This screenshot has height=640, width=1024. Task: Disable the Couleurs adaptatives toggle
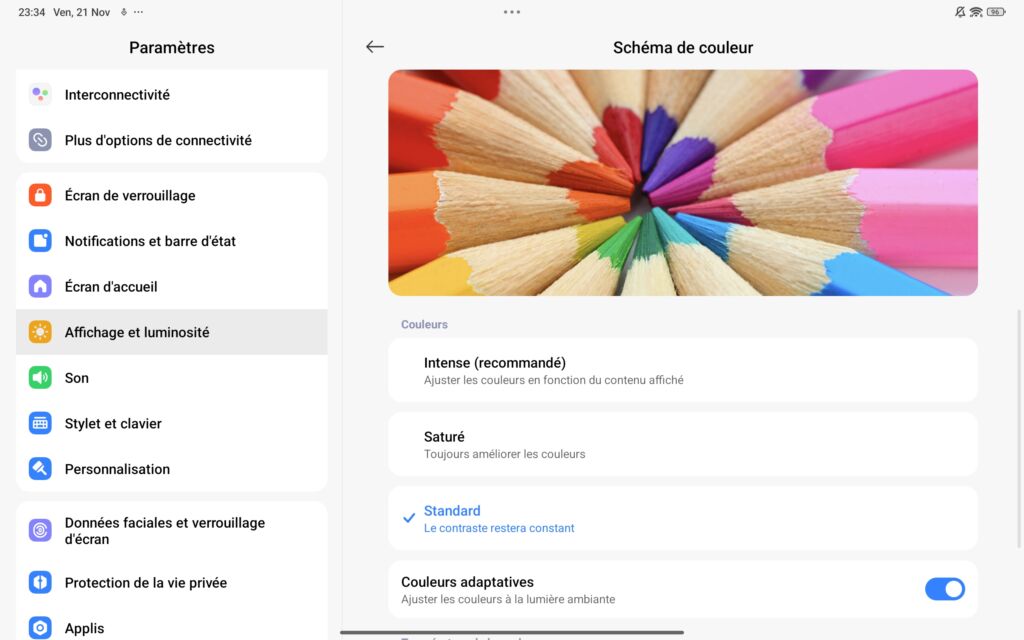(x=944, y=589)
